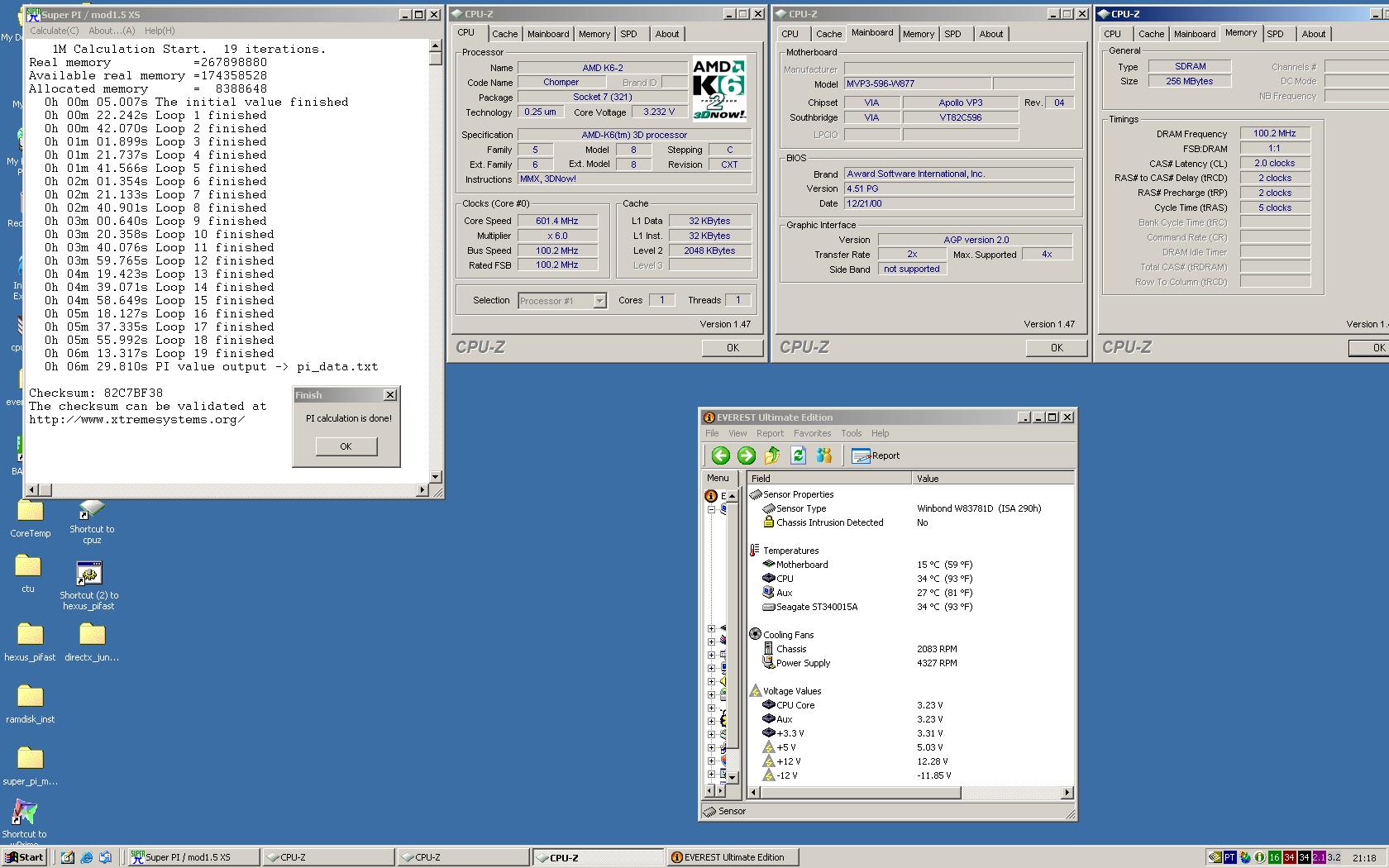Open EVEREST Favorites menu
Screen dimensions: 1389x868
[812, 433]
